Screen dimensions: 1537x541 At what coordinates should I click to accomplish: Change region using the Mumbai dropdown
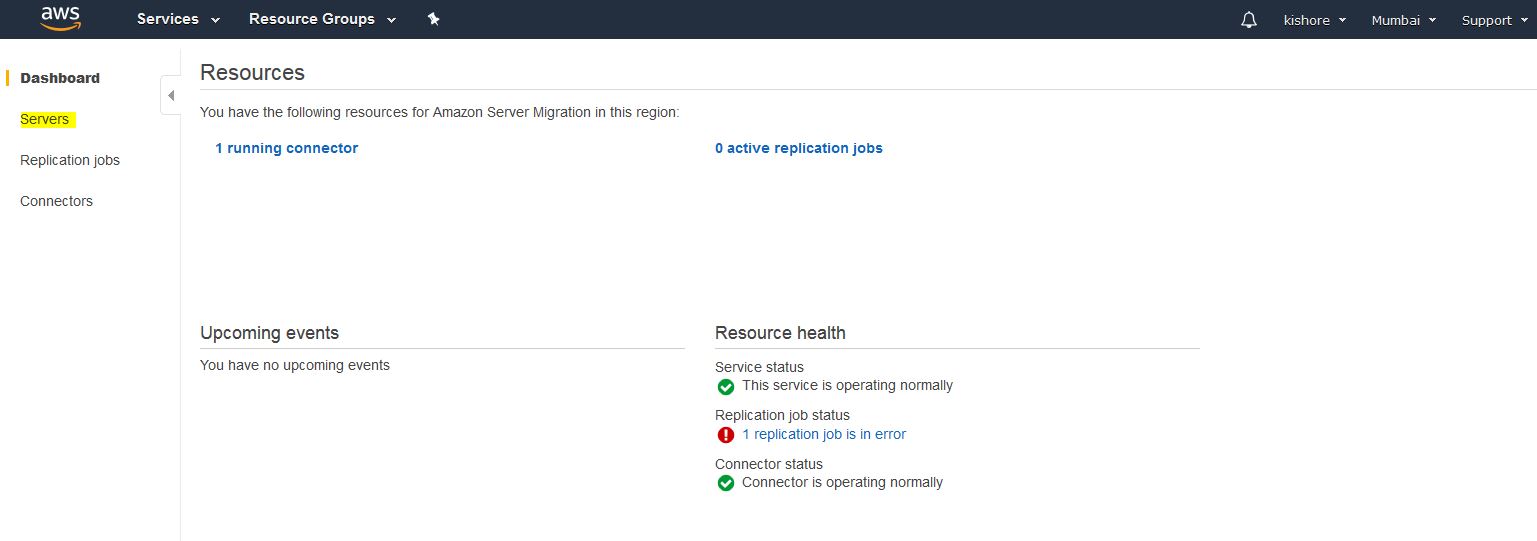coord(1403,20)
